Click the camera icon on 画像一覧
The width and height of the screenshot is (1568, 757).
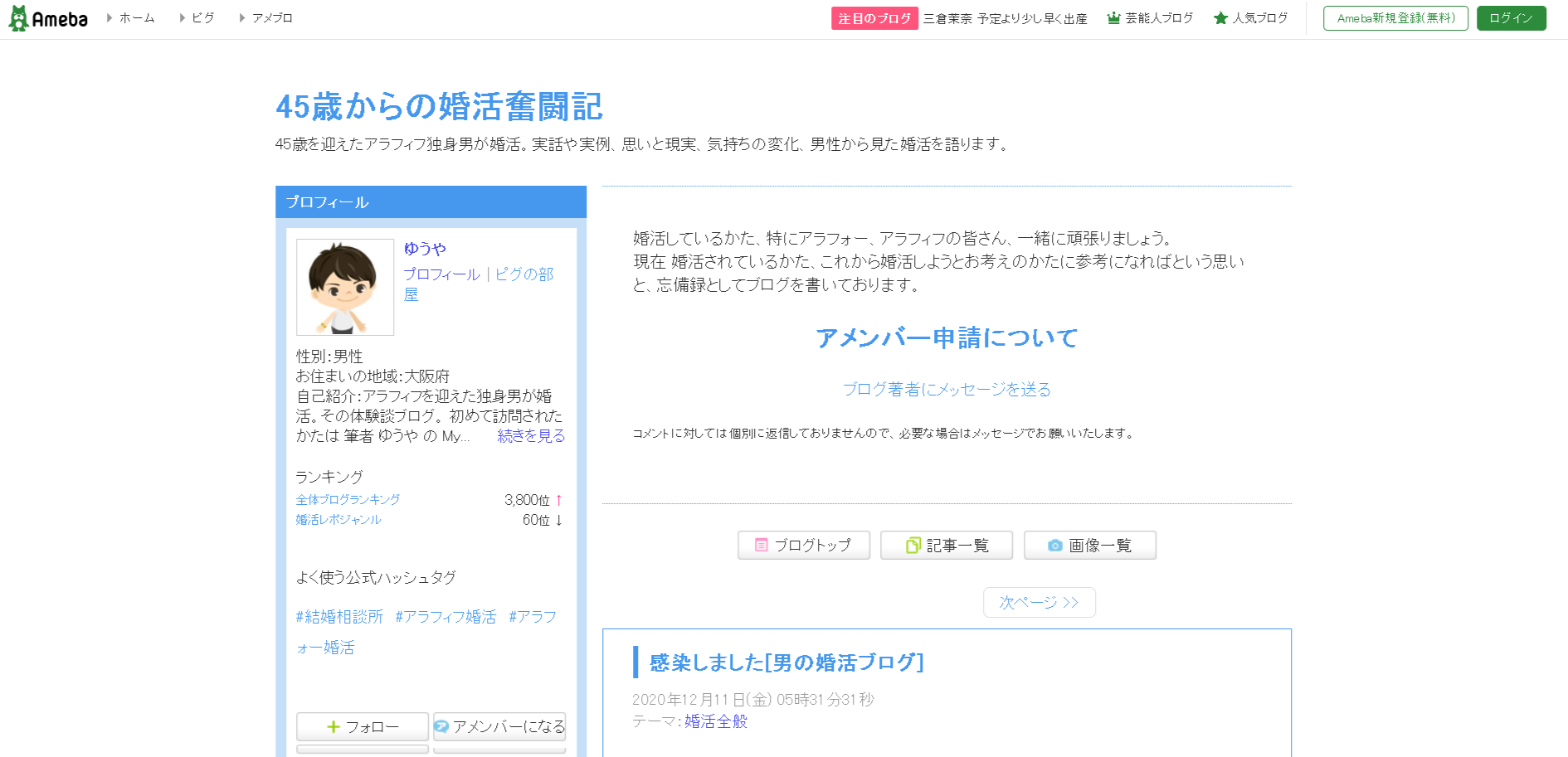pyautogui.click(x=1055, y=546)
